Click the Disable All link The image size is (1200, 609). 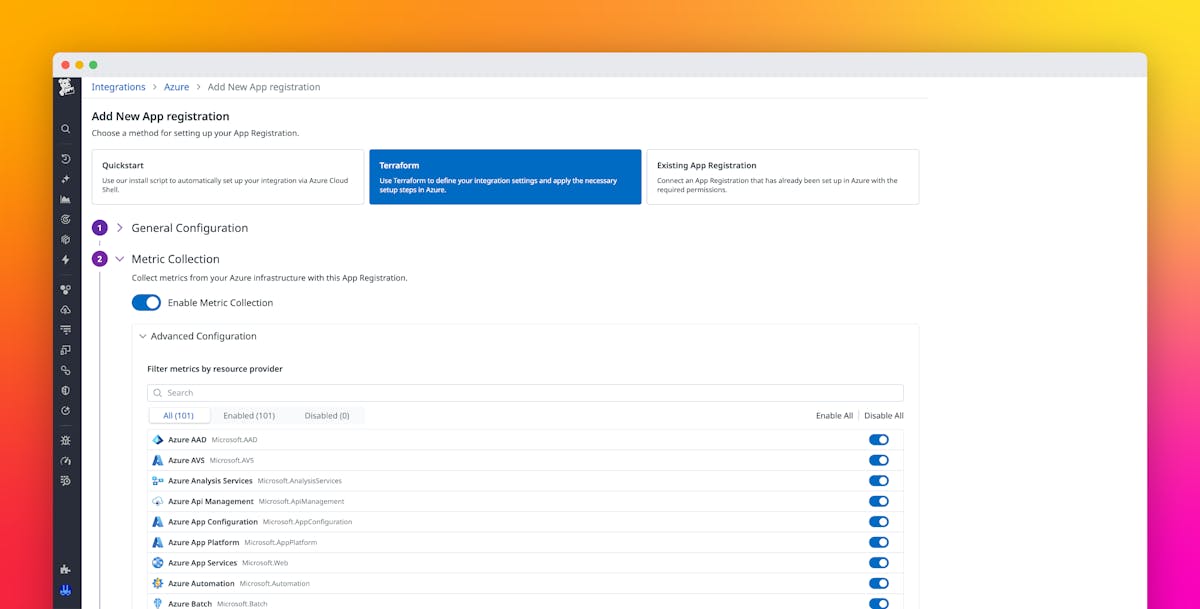pos(884,415)
